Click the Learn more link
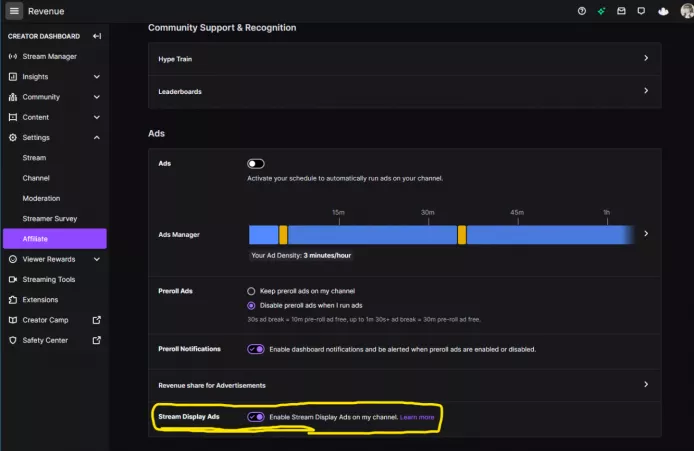This screenshot has width=694, height=451. click(417, 417)
